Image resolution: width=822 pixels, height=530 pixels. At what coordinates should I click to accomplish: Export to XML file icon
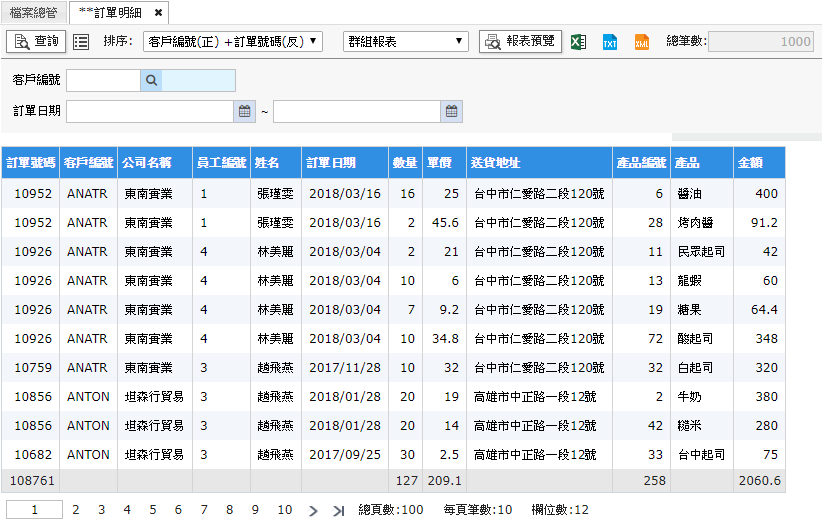[642, 42]
